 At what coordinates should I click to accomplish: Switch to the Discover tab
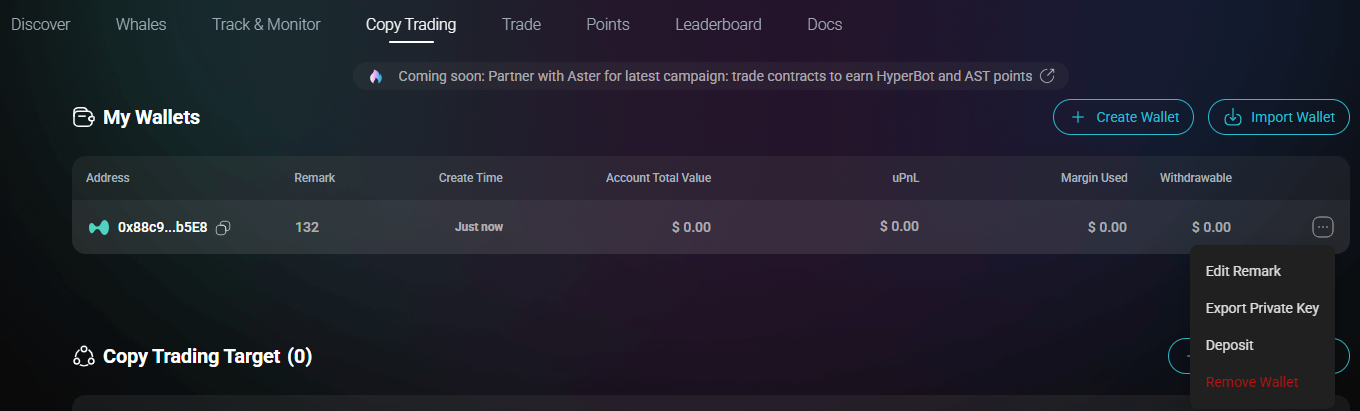click(41, 24)
